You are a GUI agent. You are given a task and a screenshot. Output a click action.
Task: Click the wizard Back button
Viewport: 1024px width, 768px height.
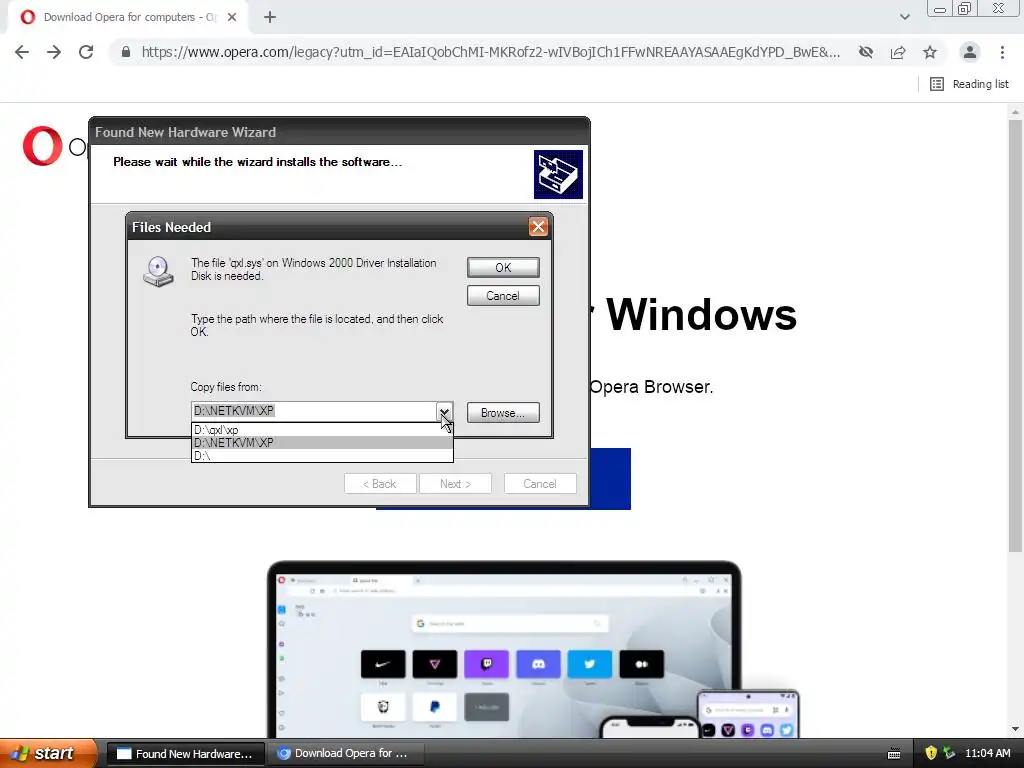tap(380, 484)
